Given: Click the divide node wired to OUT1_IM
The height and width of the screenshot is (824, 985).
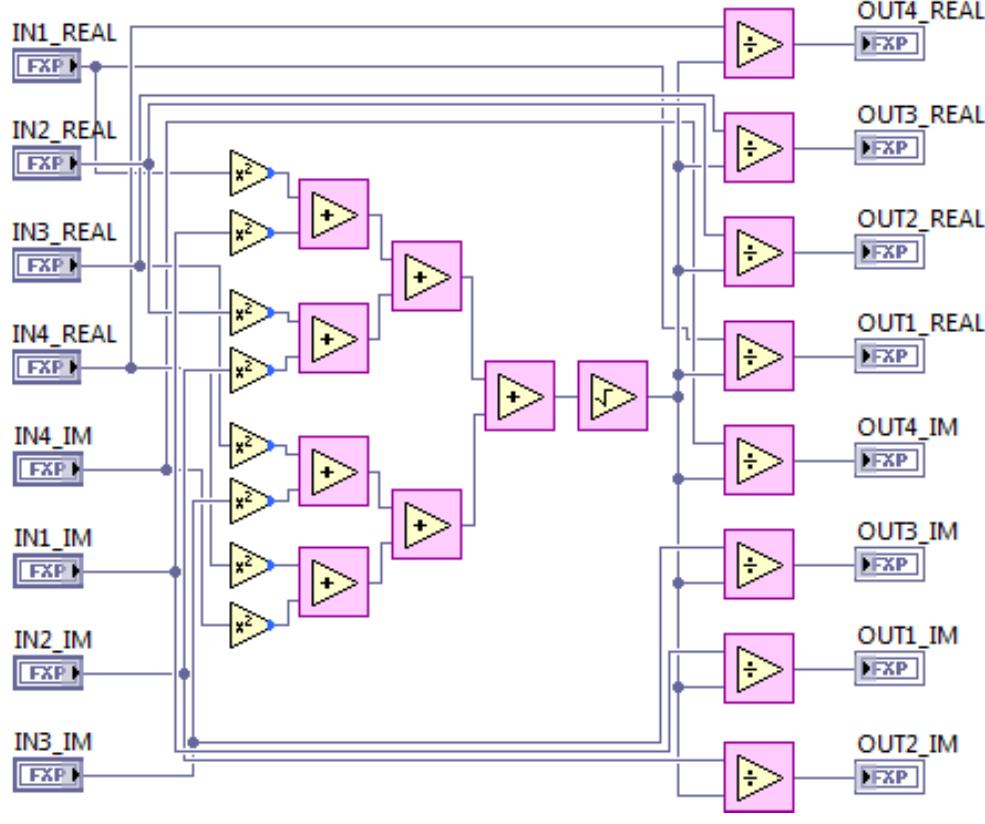Looking at the screenshot, I should tap(757, 670).
